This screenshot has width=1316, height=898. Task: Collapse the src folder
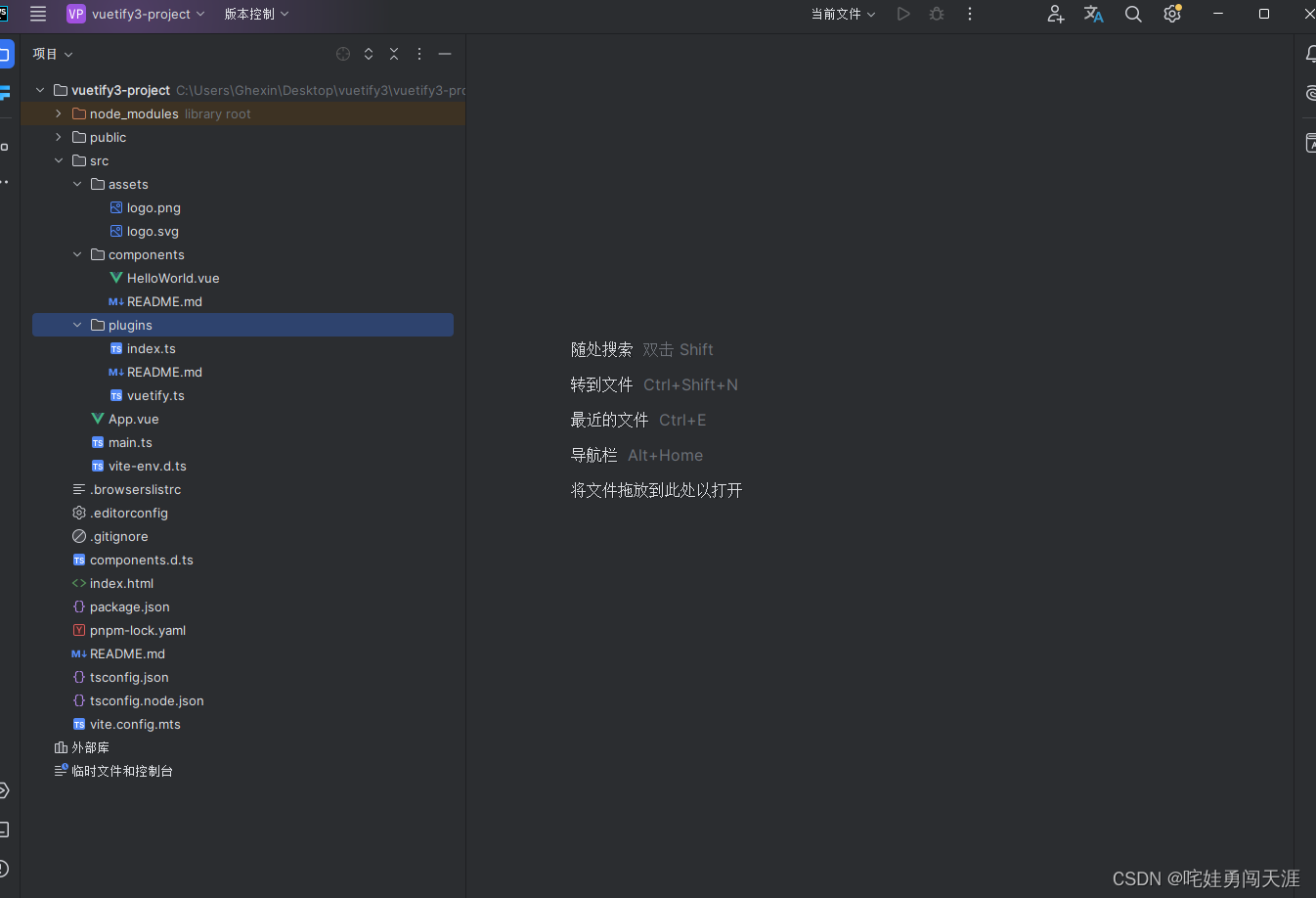pyautogui.click(x=59, y=160)
